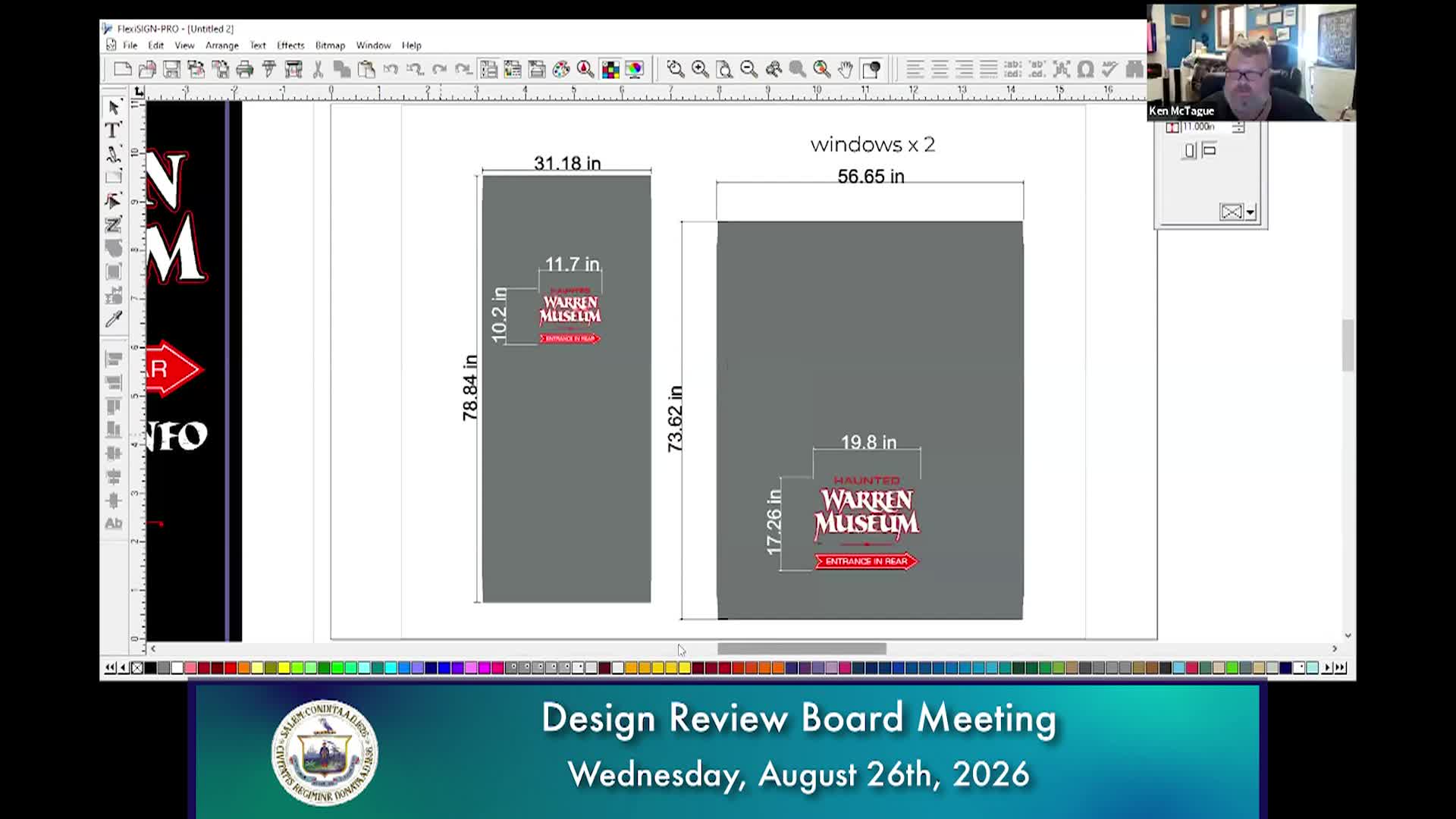
Task: Click the Undo arrow icon
Action: coord(391,70)
